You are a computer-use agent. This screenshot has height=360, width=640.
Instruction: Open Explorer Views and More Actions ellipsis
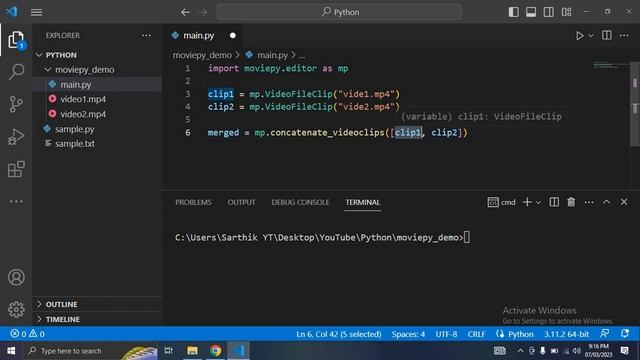click(147, 36)
